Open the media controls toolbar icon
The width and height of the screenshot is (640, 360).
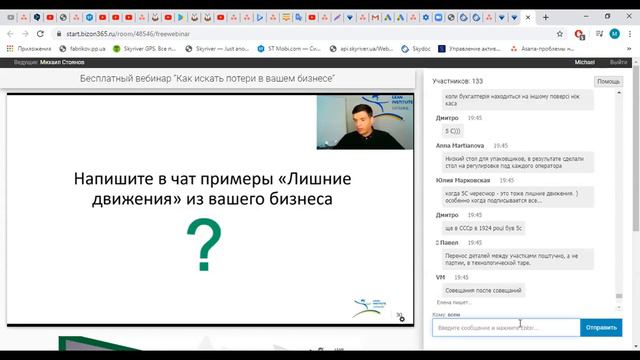click(599, 34)
